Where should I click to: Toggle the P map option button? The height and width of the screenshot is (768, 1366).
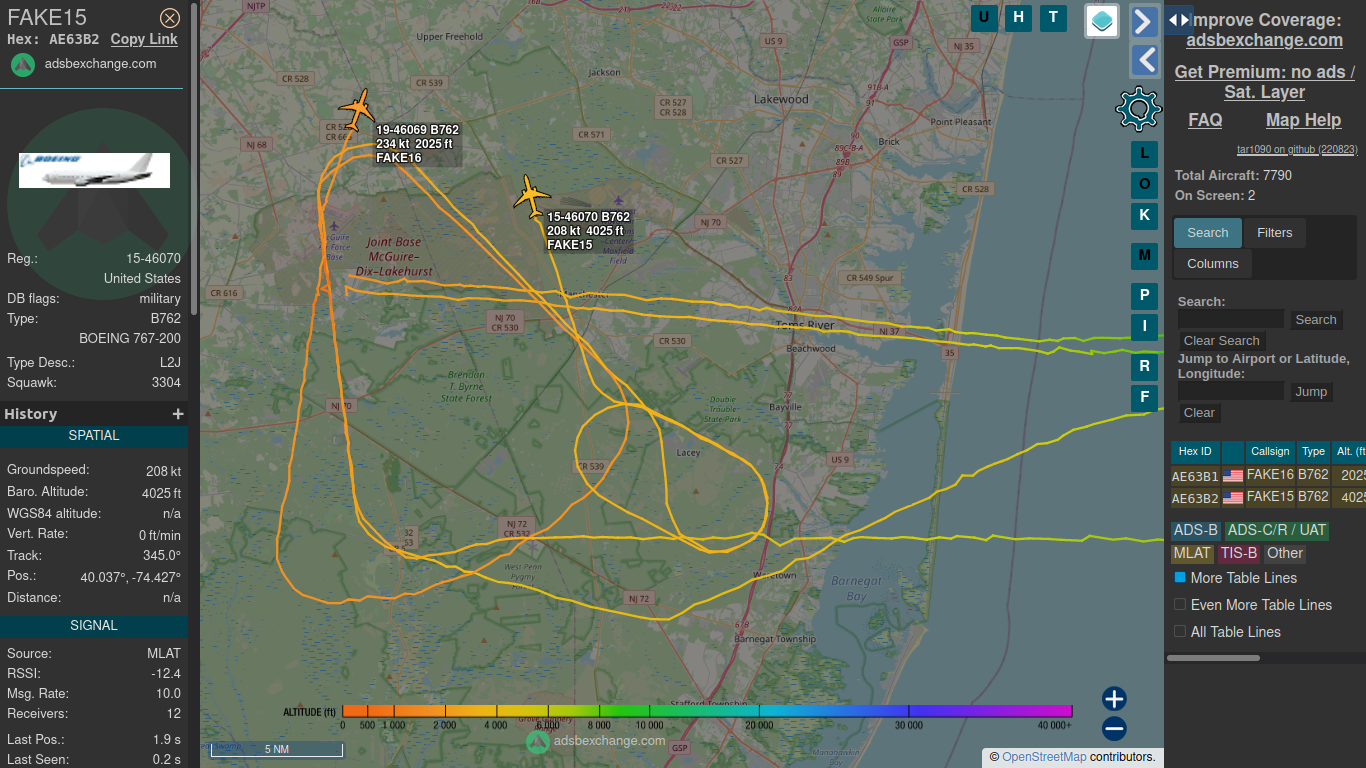pos(1144,296)
